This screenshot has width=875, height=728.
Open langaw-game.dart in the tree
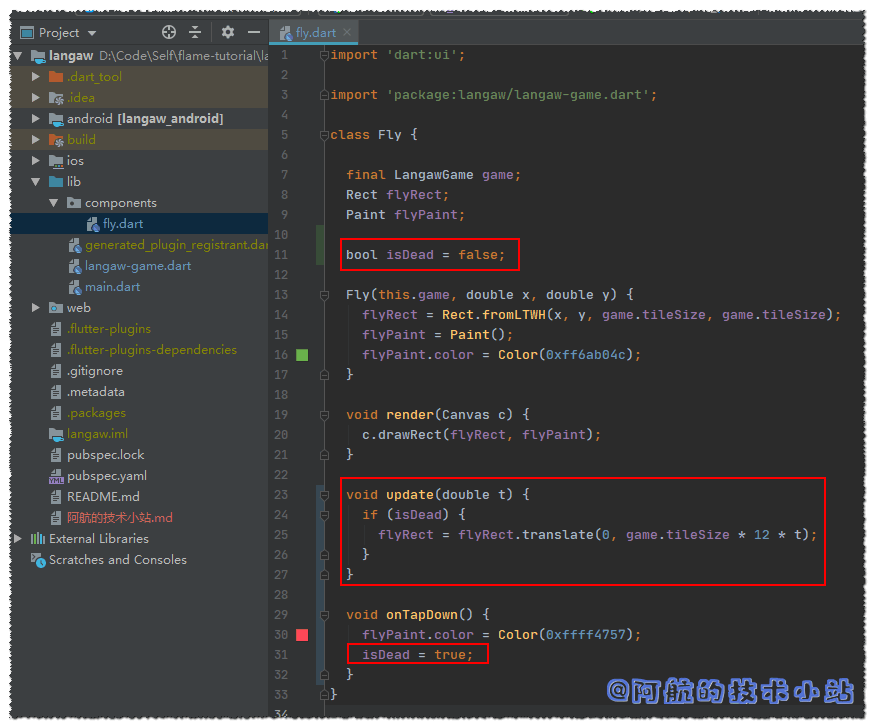tap(137, 266)
